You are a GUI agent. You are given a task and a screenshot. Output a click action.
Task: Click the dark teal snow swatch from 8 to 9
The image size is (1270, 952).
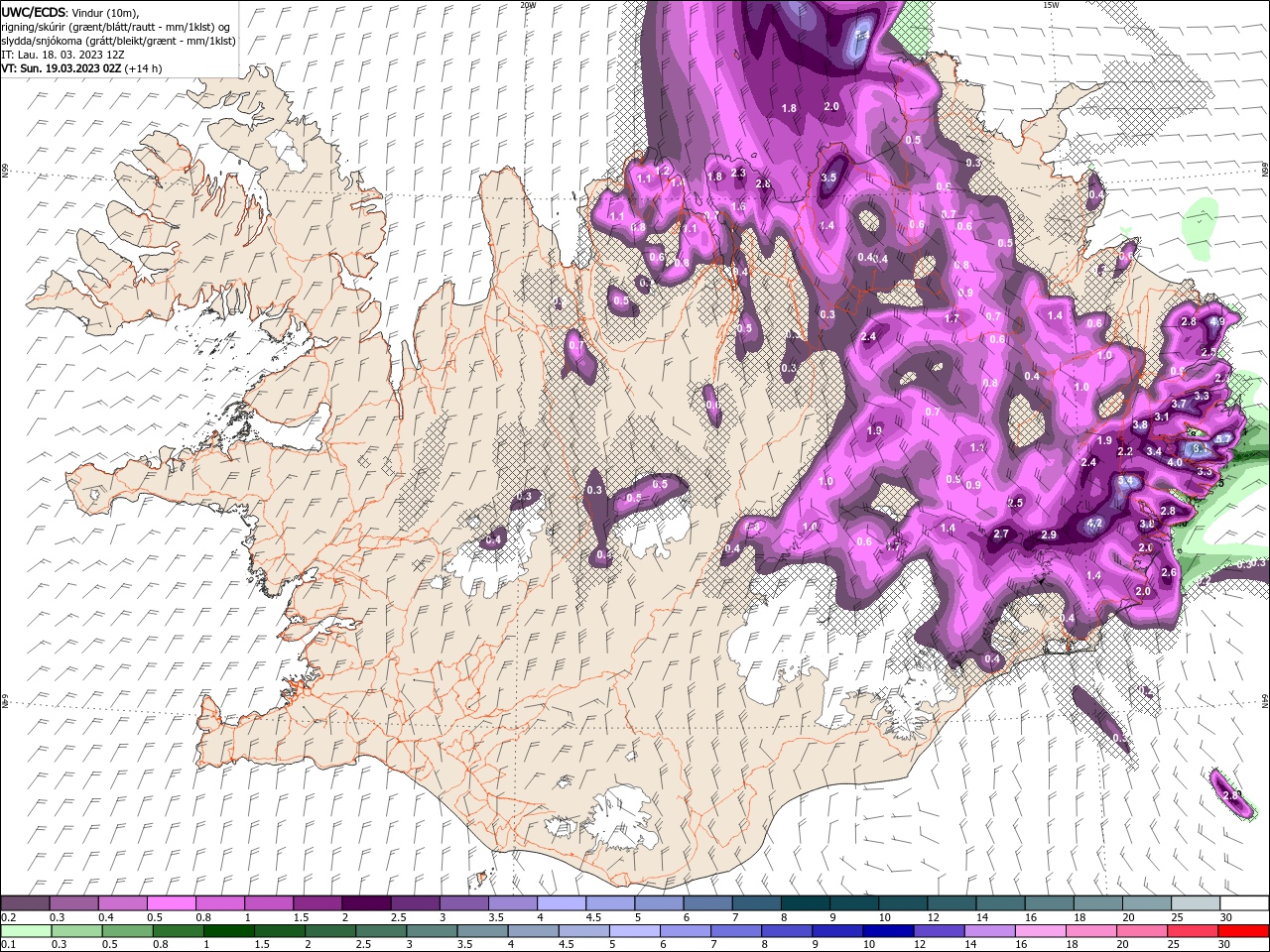click(804, 903)
